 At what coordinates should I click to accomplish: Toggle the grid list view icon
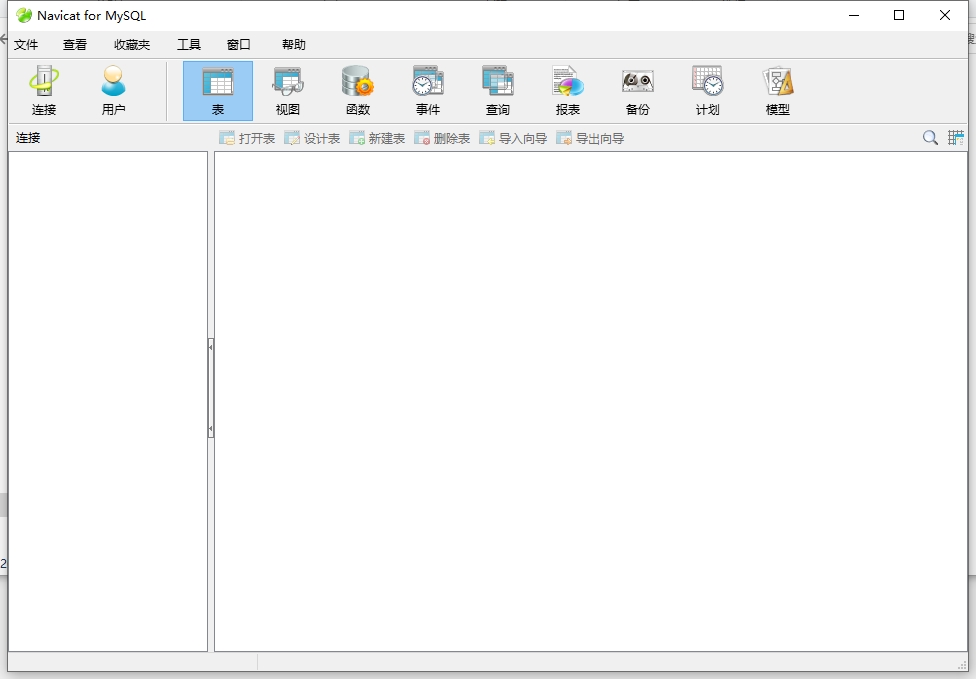pyautogui.click(x=956, y=138)
